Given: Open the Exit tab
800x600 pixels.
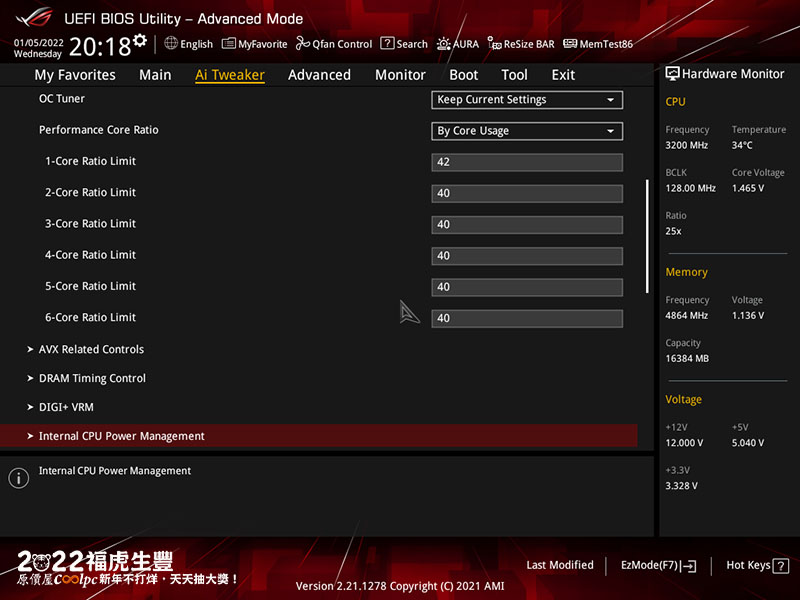Looking at the screenshot, I should 563,75.
